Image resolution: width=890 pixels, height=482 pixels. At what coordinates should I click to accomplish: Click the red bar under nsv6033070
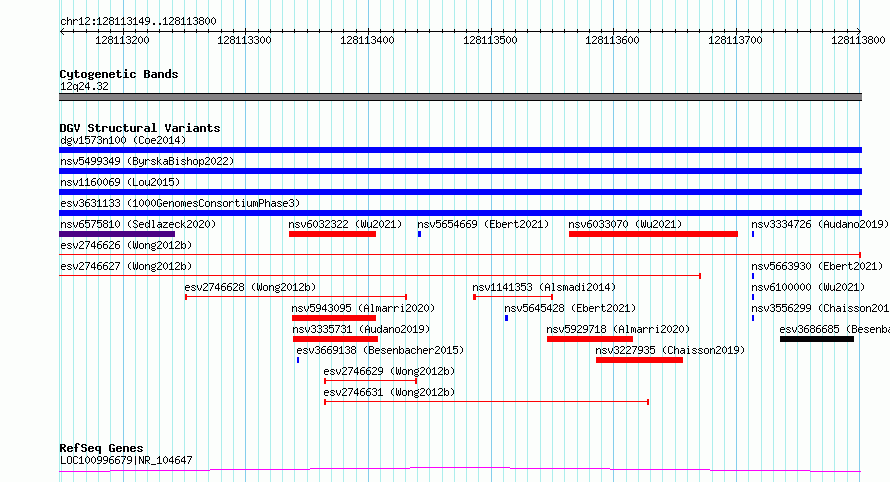point(653,234)
